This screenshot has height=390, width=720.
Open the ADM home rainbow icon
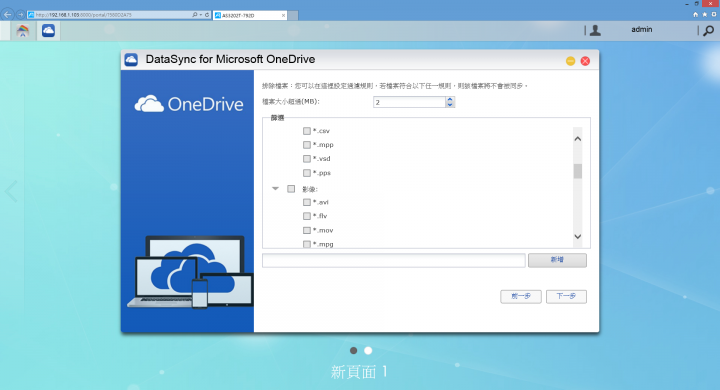(x=22, y=31)
